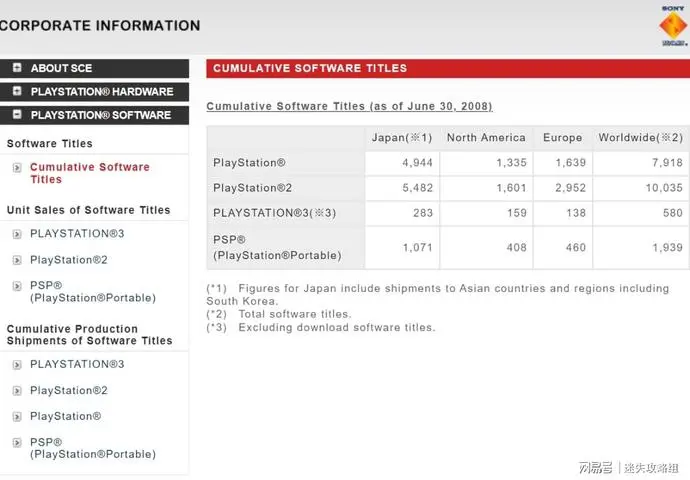The image size is (690, 480).
Task: Click arrow icon next to PSP under Cumulative Production Shipments
Action: pyautogui.click(x=17, y=443)
